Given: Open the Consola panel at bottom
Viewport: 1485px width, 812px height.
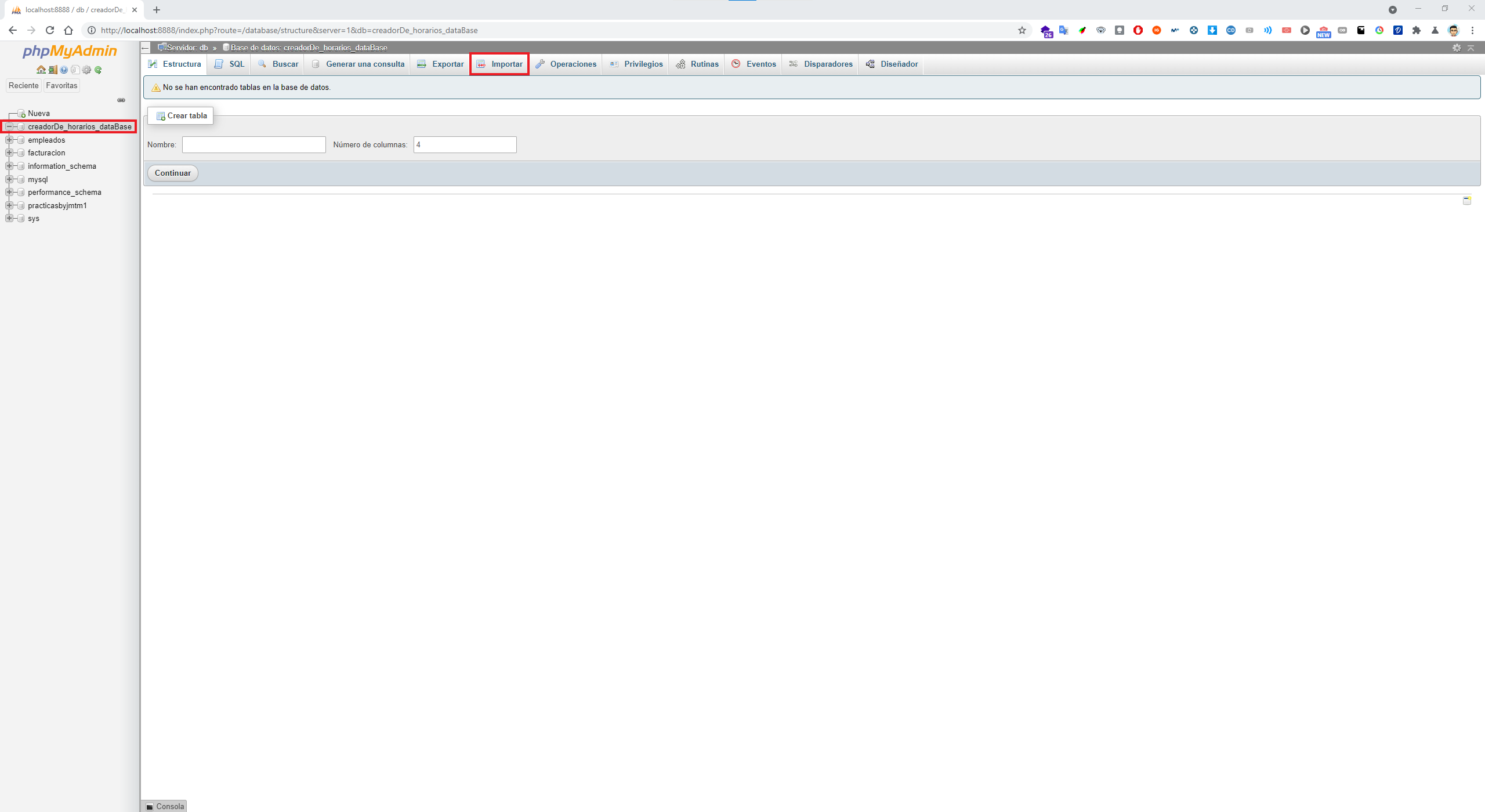Looking at the screenshot, I should pos(165,806).
